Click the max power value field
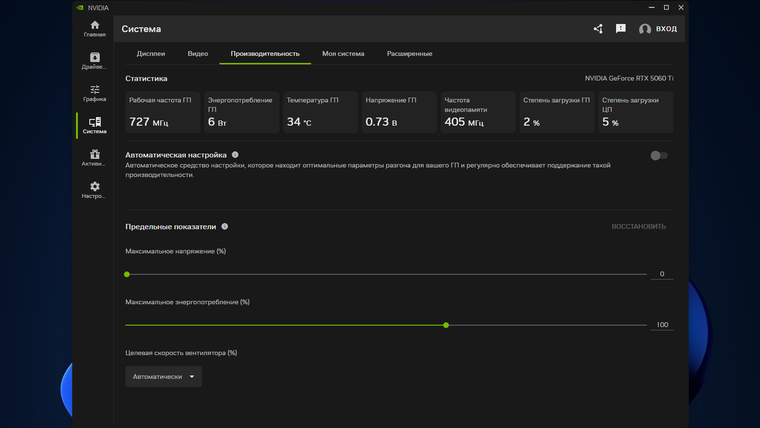The image size is (760, 428). click(x=662, y=325)
